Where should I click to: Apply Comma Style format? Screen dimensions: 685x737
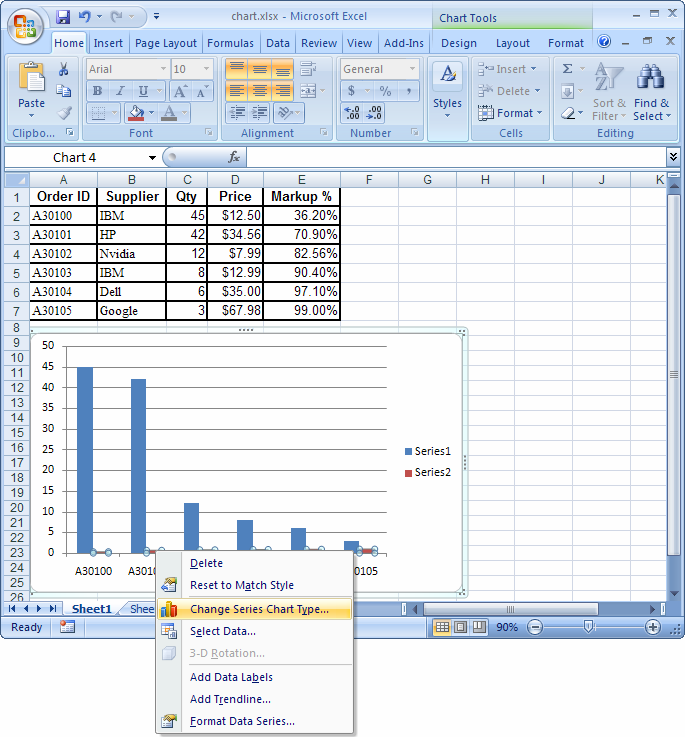click(x=409, y=91)
